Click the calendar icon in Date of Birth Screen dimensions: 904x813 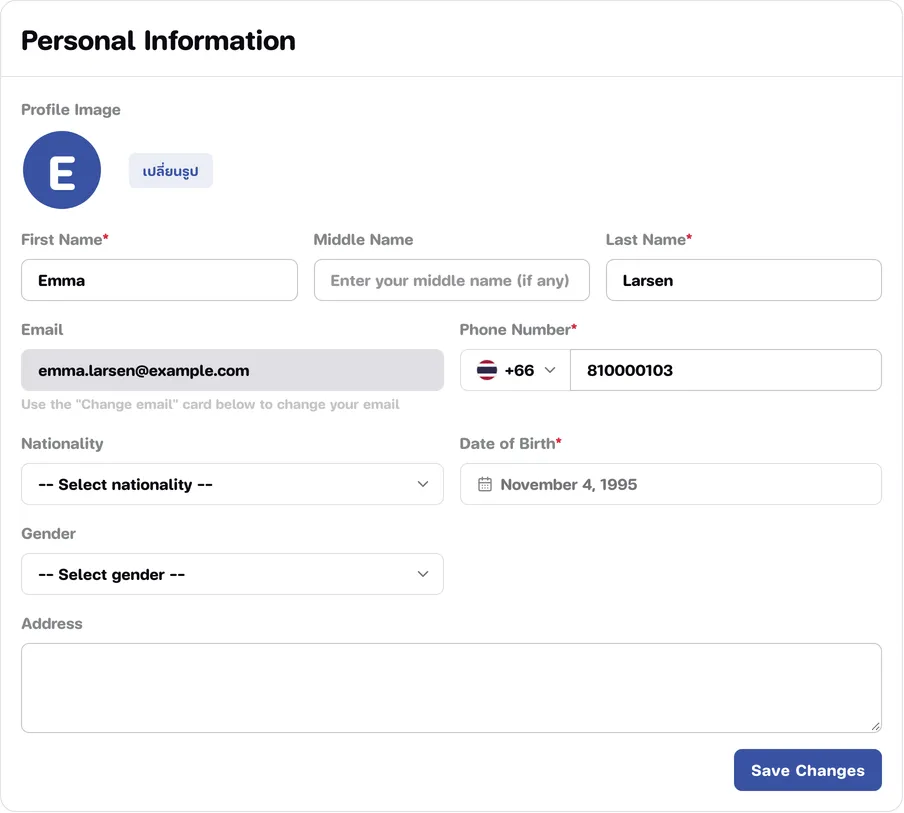point(485,484)
